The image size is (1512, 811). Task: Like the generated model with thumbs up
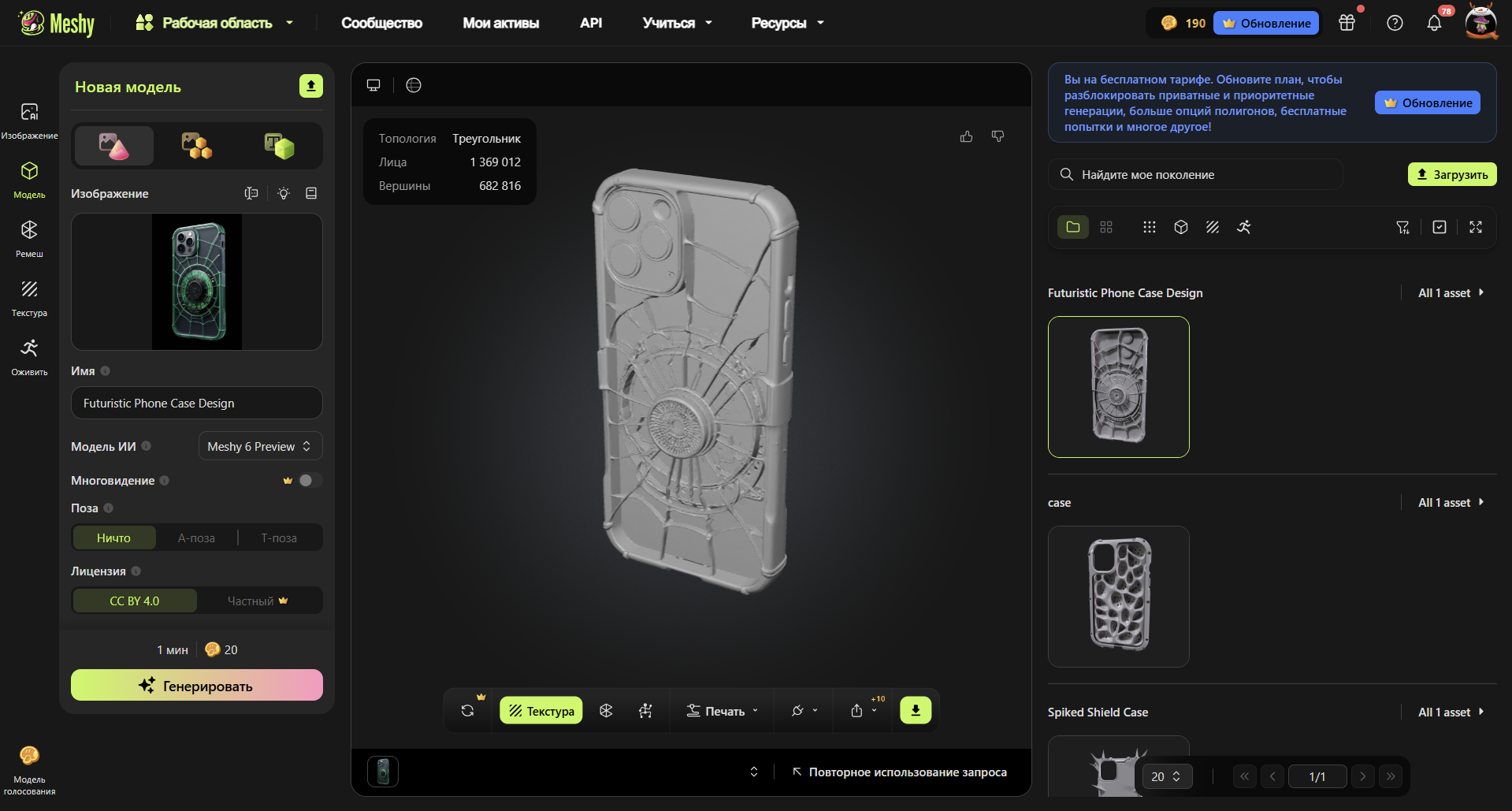point(967,136)
